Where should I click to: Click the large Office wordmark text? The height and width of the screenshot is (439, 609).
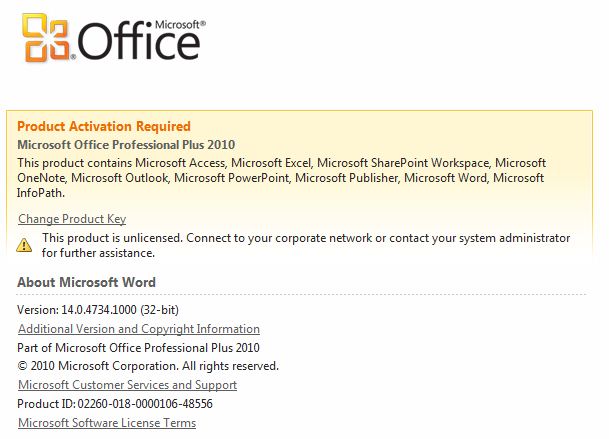point(139,42)
